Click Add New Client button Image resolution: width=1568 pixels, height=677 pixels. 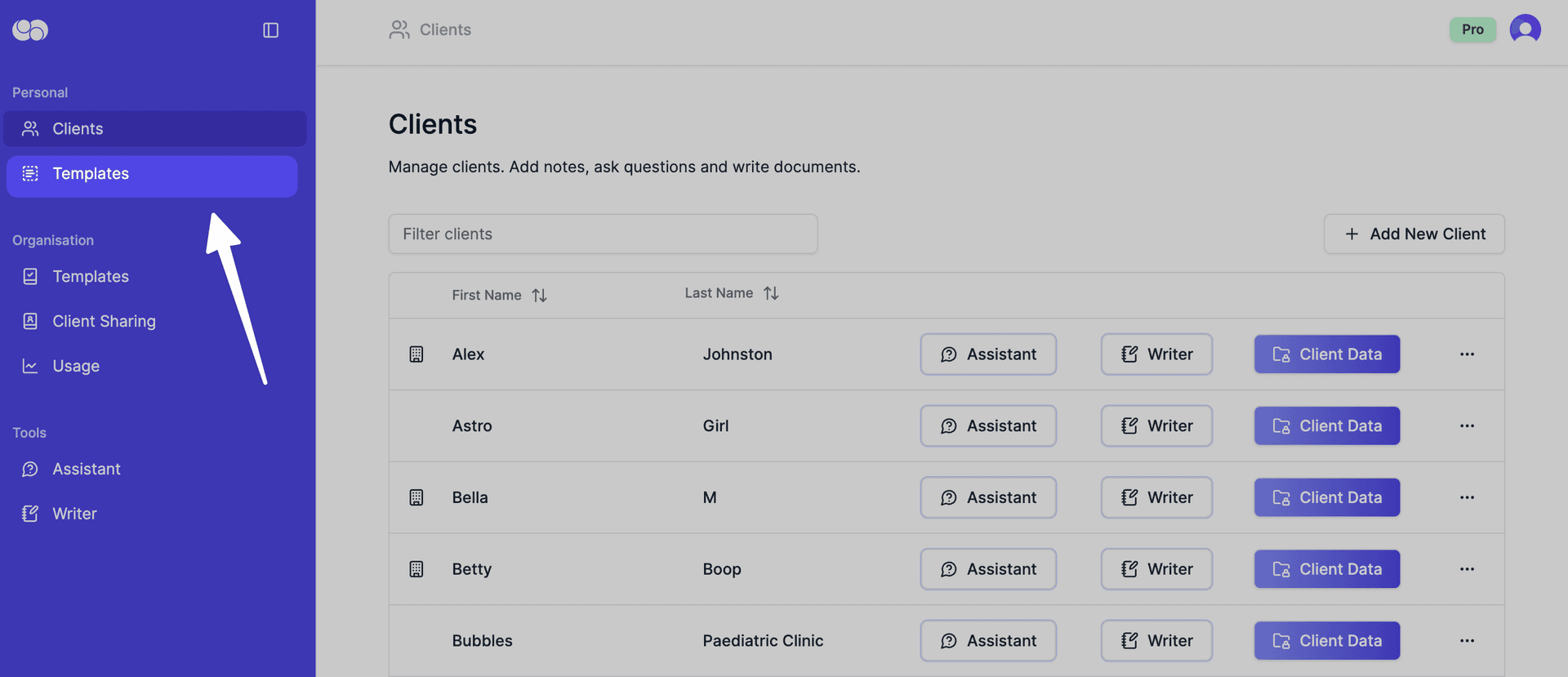tap(1414, 234)
